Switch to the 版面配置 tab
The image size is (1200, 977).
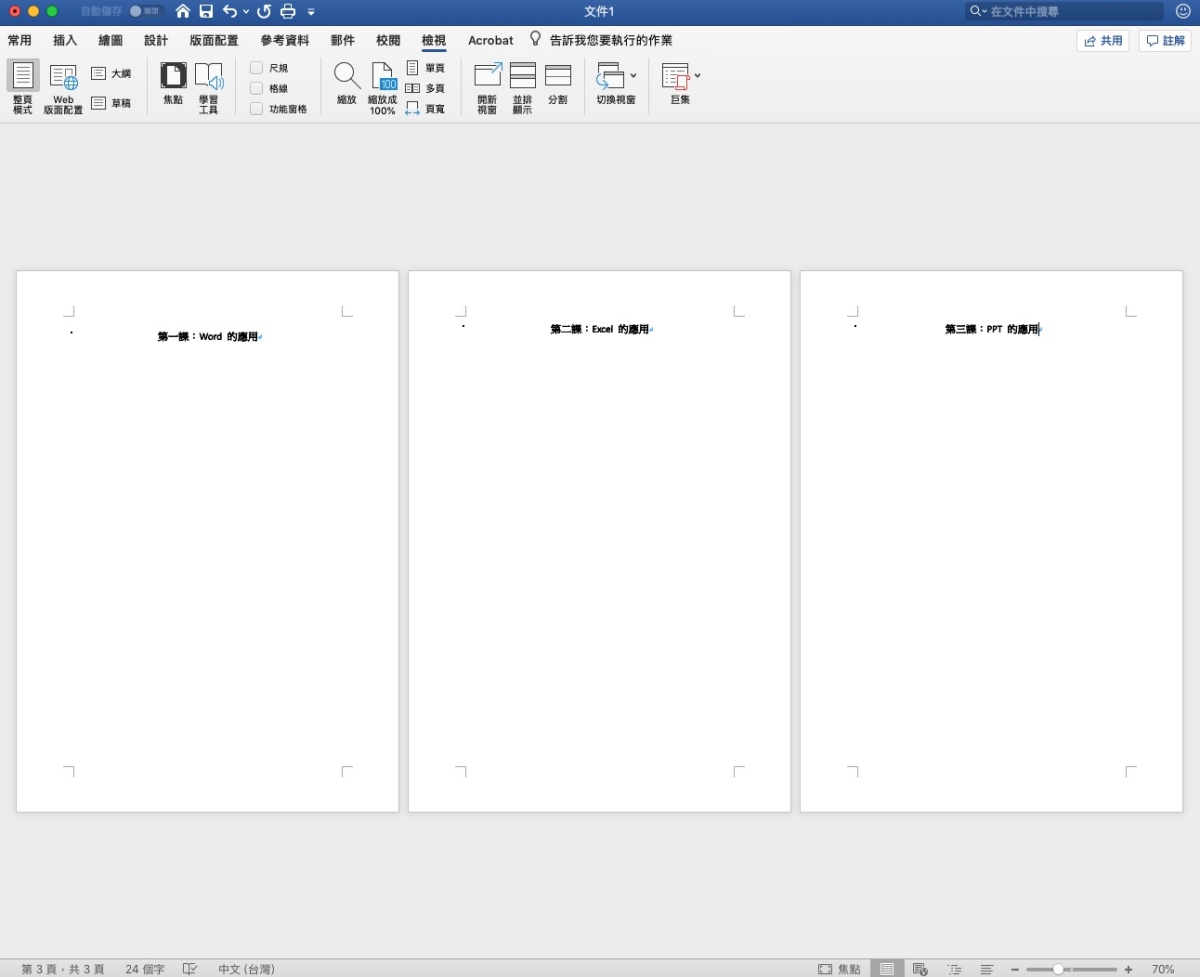point(214,41)
